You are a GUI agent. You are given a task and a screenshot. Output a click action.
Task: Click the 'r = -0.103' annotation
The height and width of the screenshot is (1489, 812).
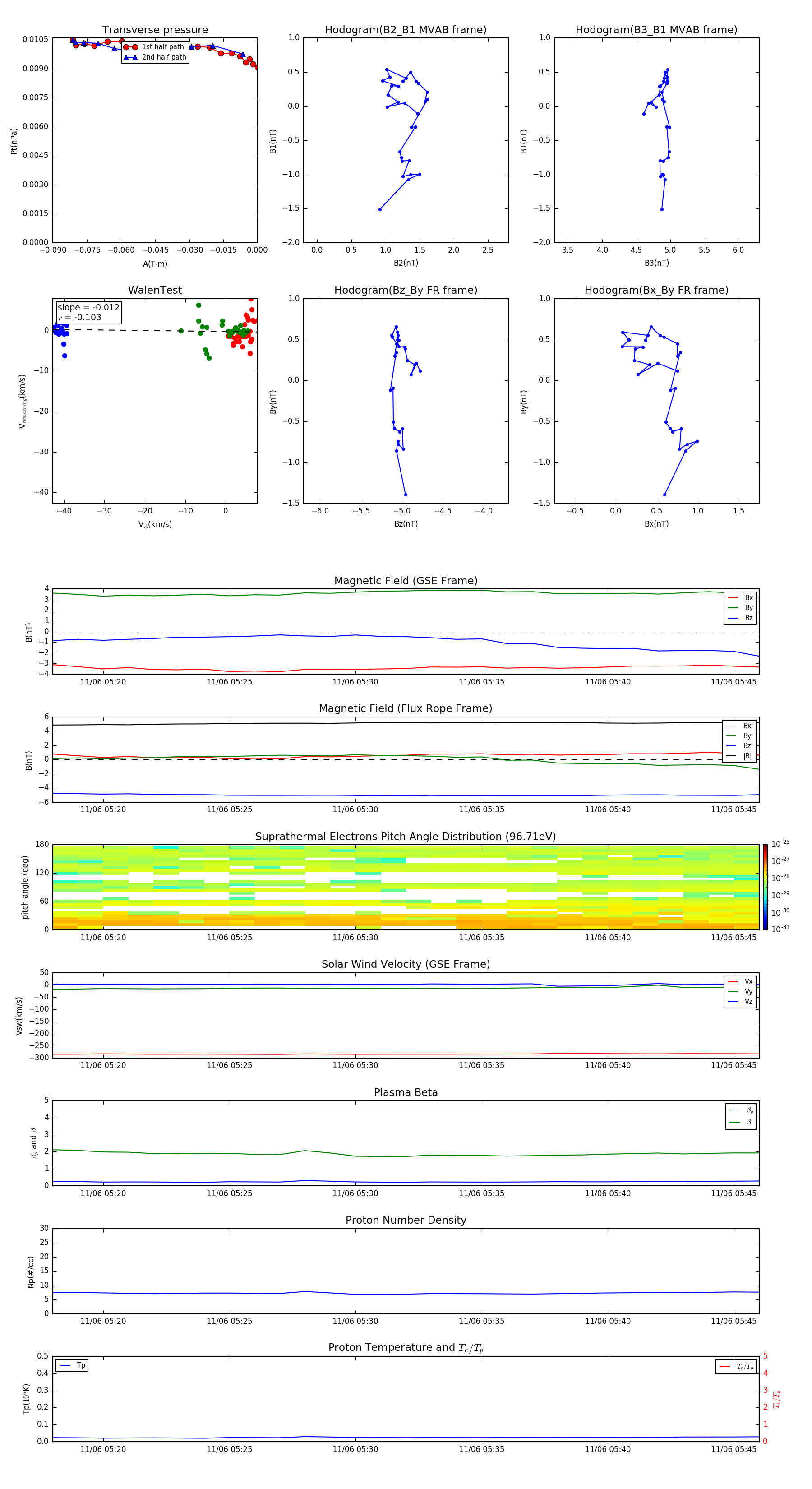click(80, 317)
